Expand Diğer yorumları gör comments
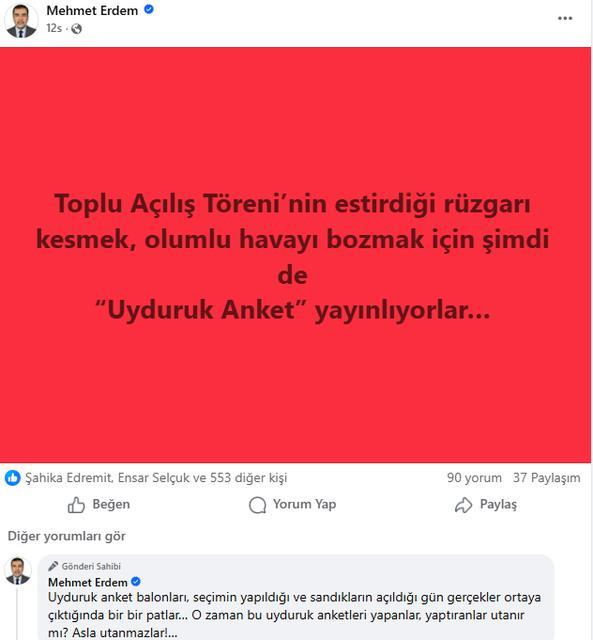593x640 pixels. coord(67,536)
